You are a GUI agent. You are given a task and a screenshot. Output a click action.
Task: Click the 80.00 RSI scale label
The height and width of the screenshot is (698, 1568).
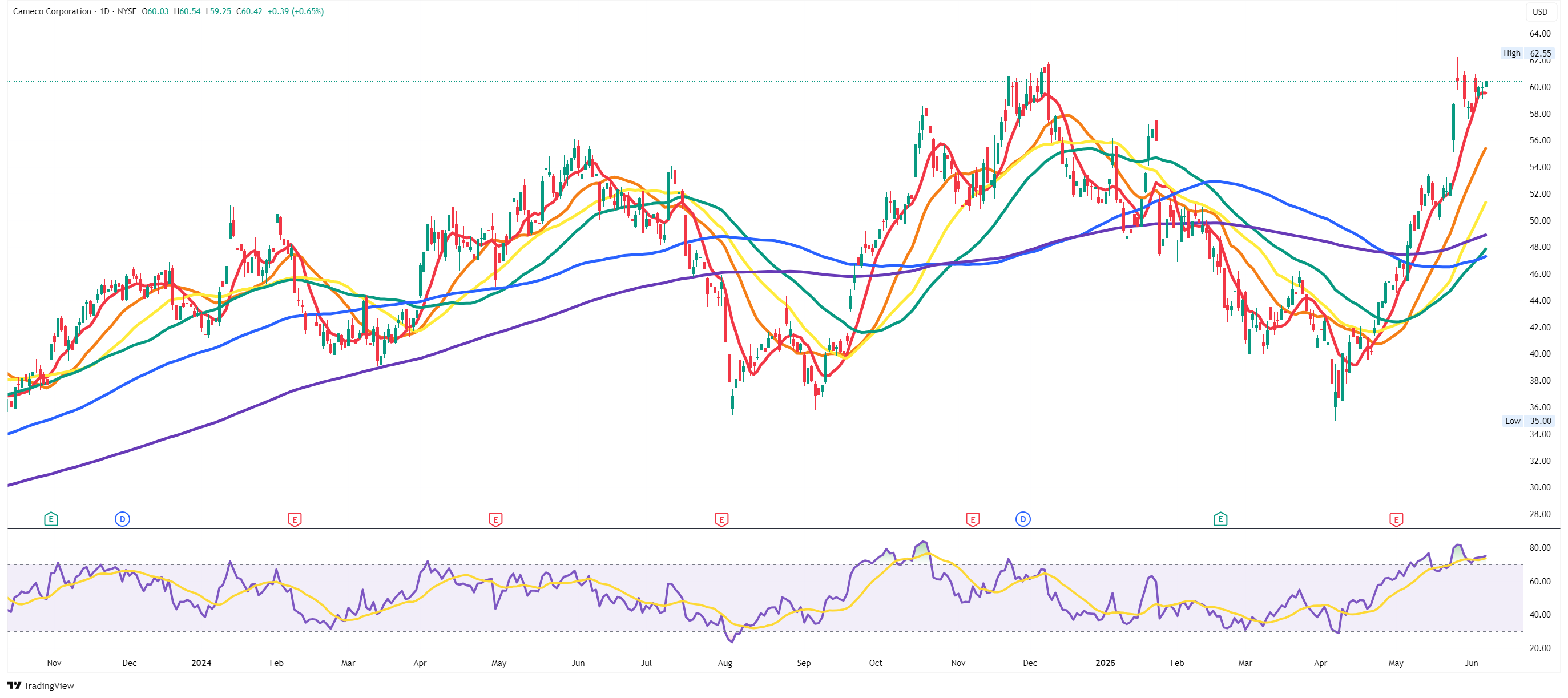[x=1540, y=548]
